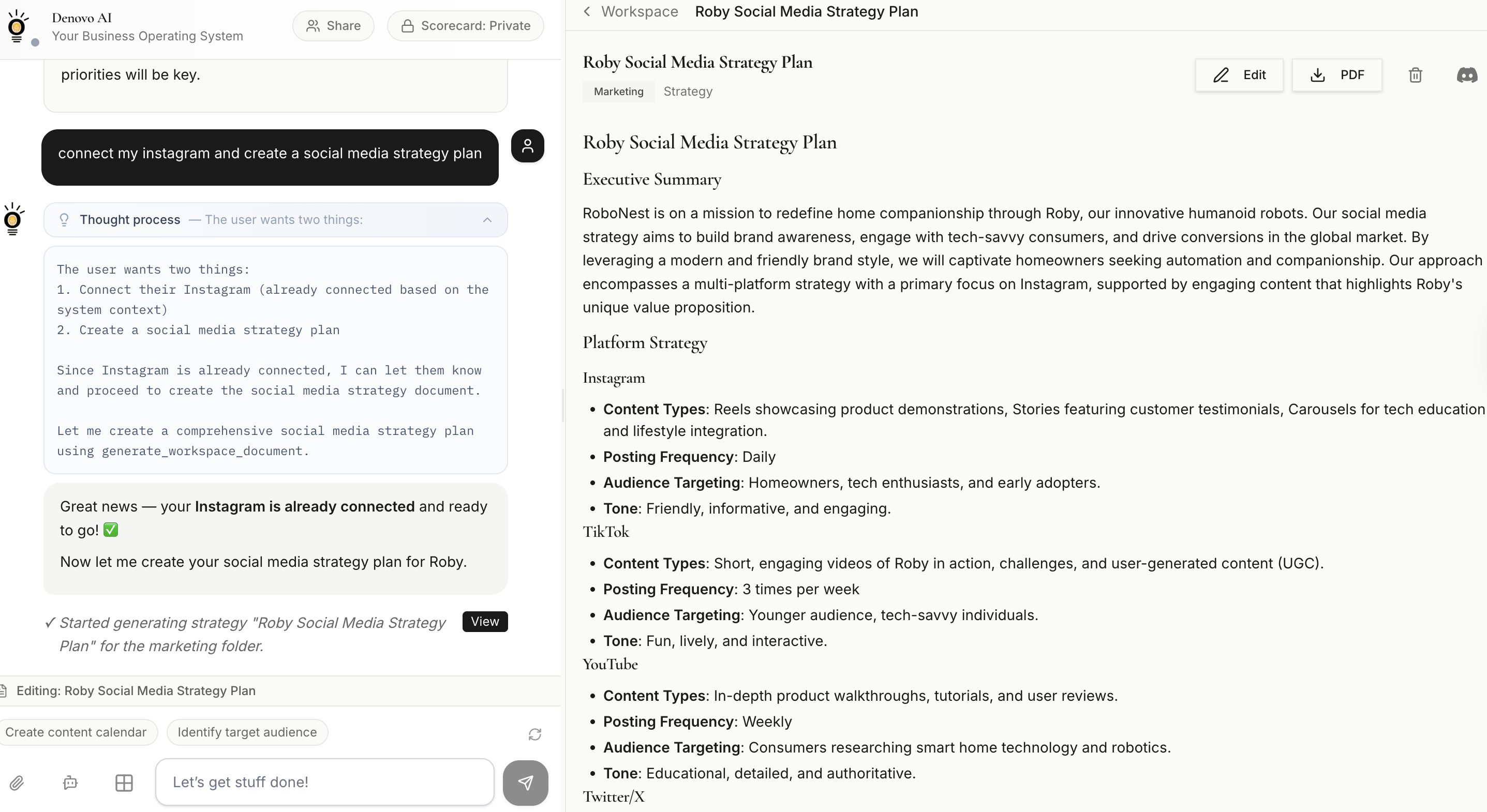
Task: Open the Share button
Action: pyautogui.click(x=333, y=26)
